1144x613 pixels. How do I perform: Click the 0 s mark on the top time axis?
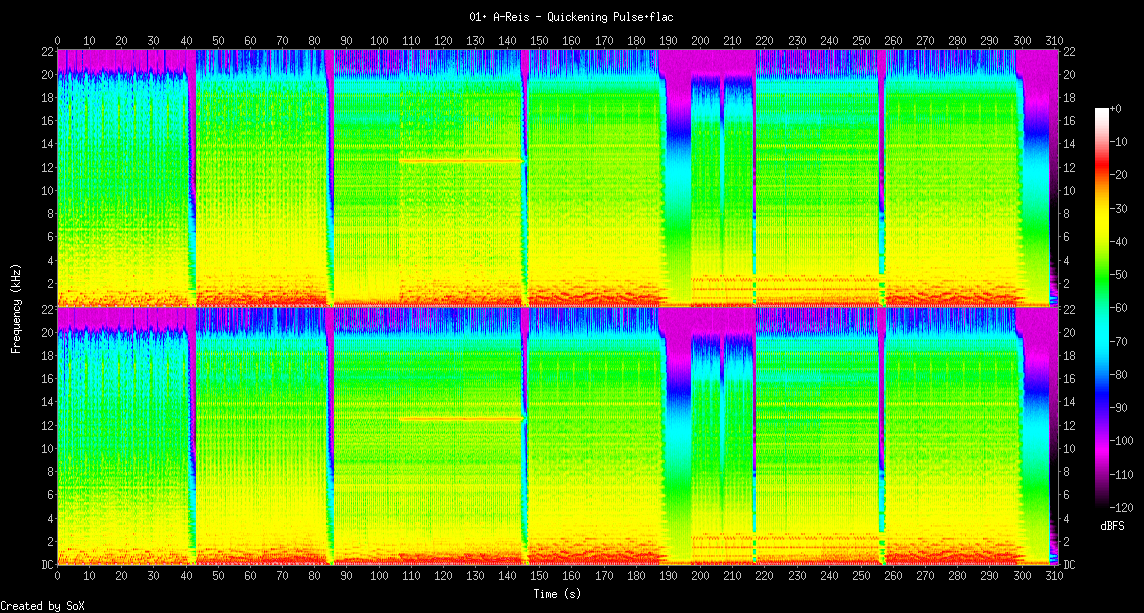click(x=57, y=40)
